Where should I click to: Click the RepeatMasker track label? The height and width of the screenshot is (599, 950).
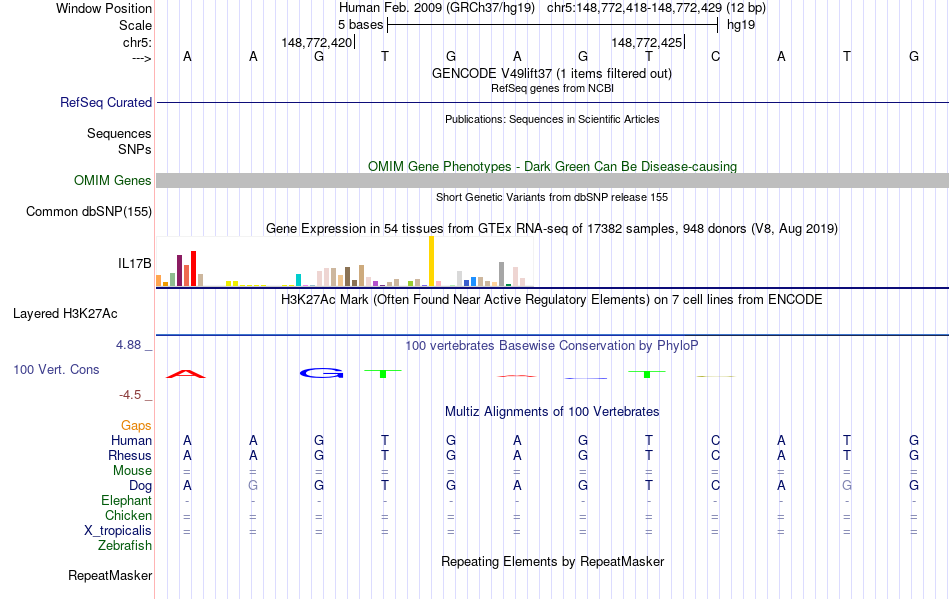[x=110, y=575]
